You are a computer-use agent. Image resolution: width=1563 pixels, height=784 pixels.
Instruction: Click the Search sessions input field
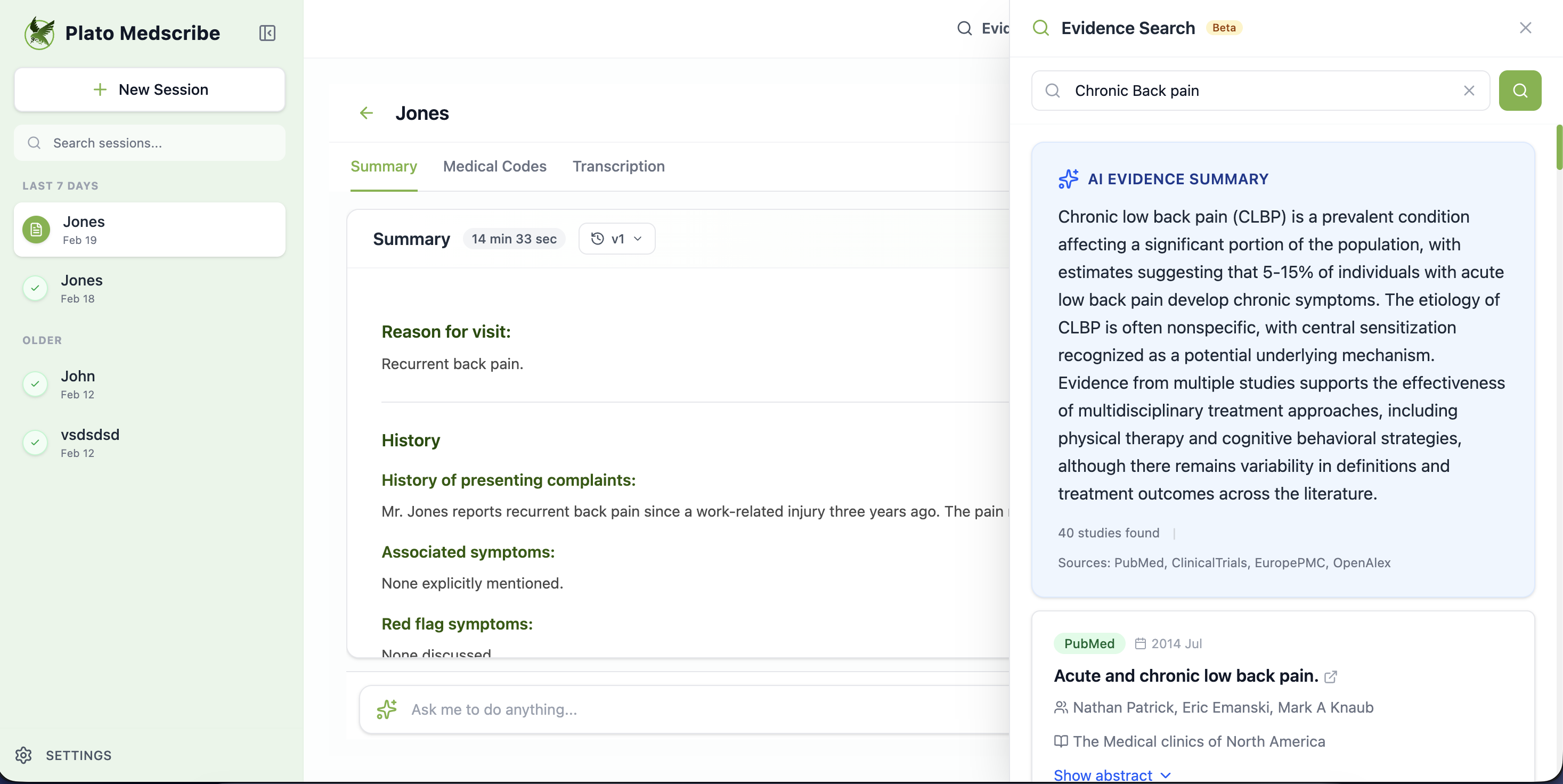pos(149,143)
